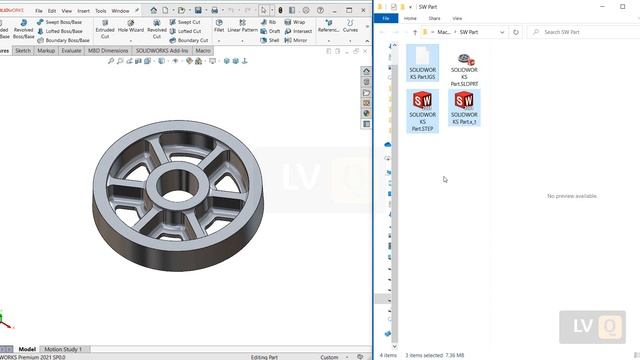Open SOLIDWORKS Resources in the task pane
640x360 pixels.
click(366, 71)
